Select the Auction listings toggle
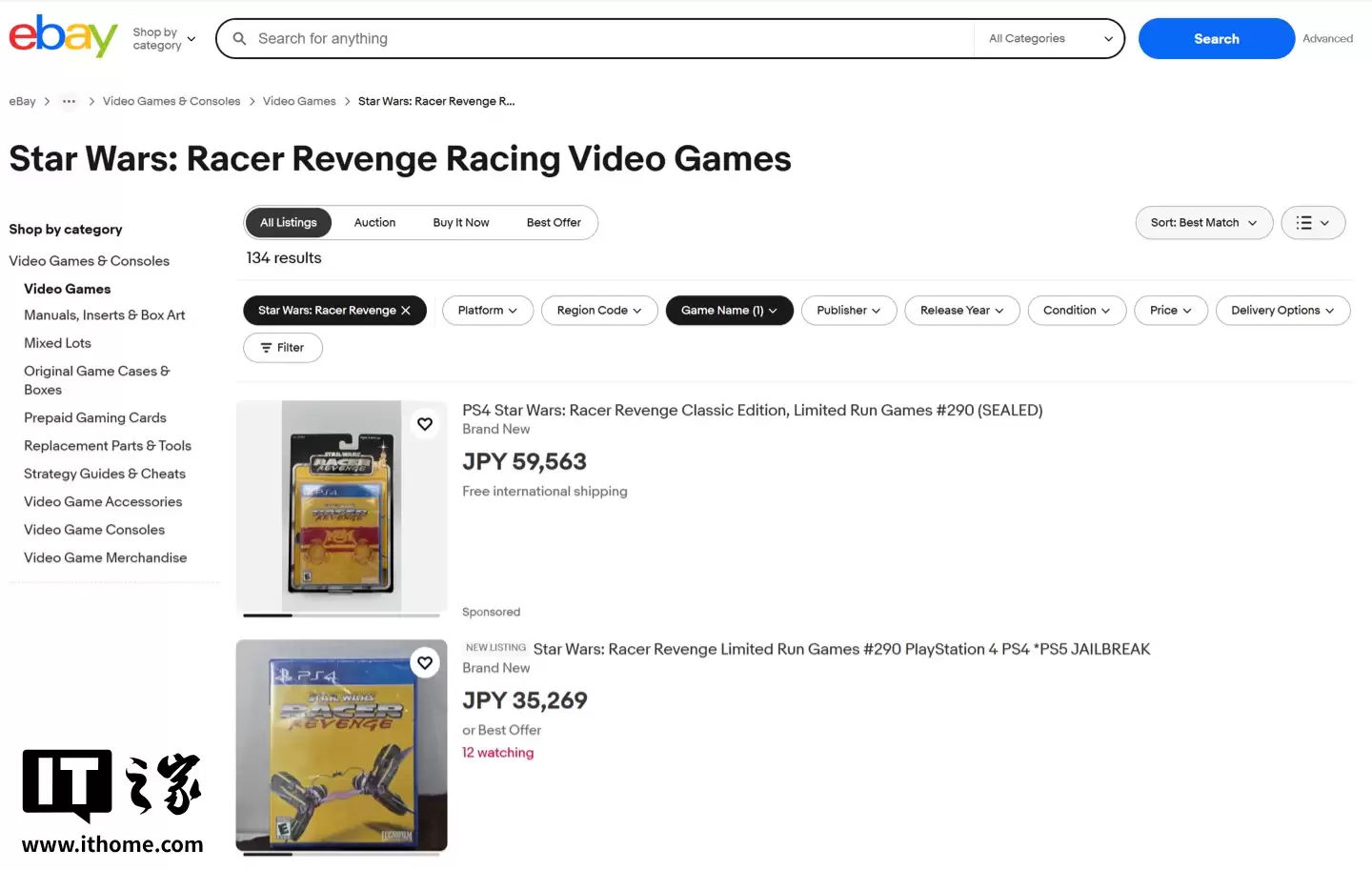The width and height of the screenshot is (1372, 870). (x=374, y=223)
